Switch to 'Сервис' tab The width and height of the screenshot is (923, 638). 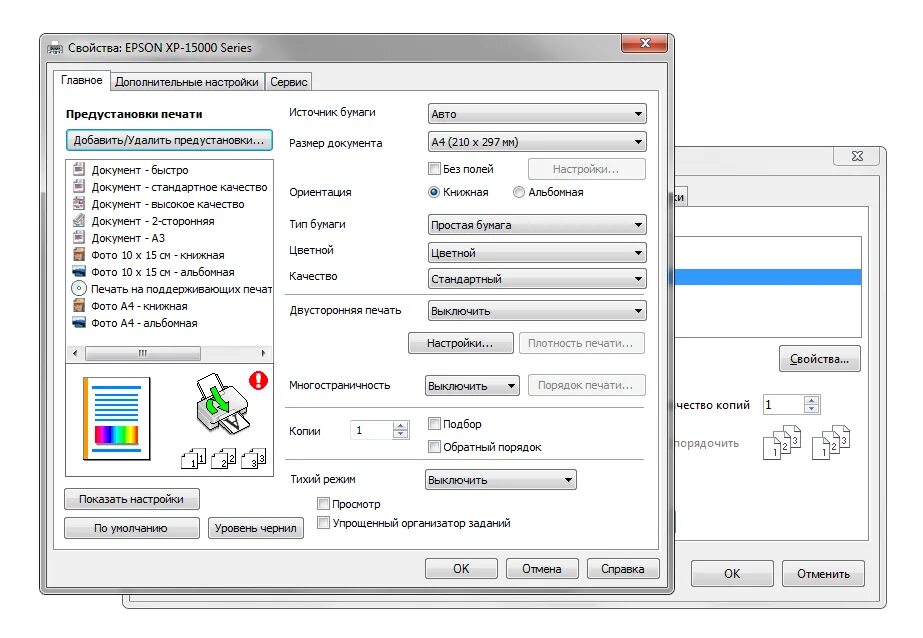288,82
